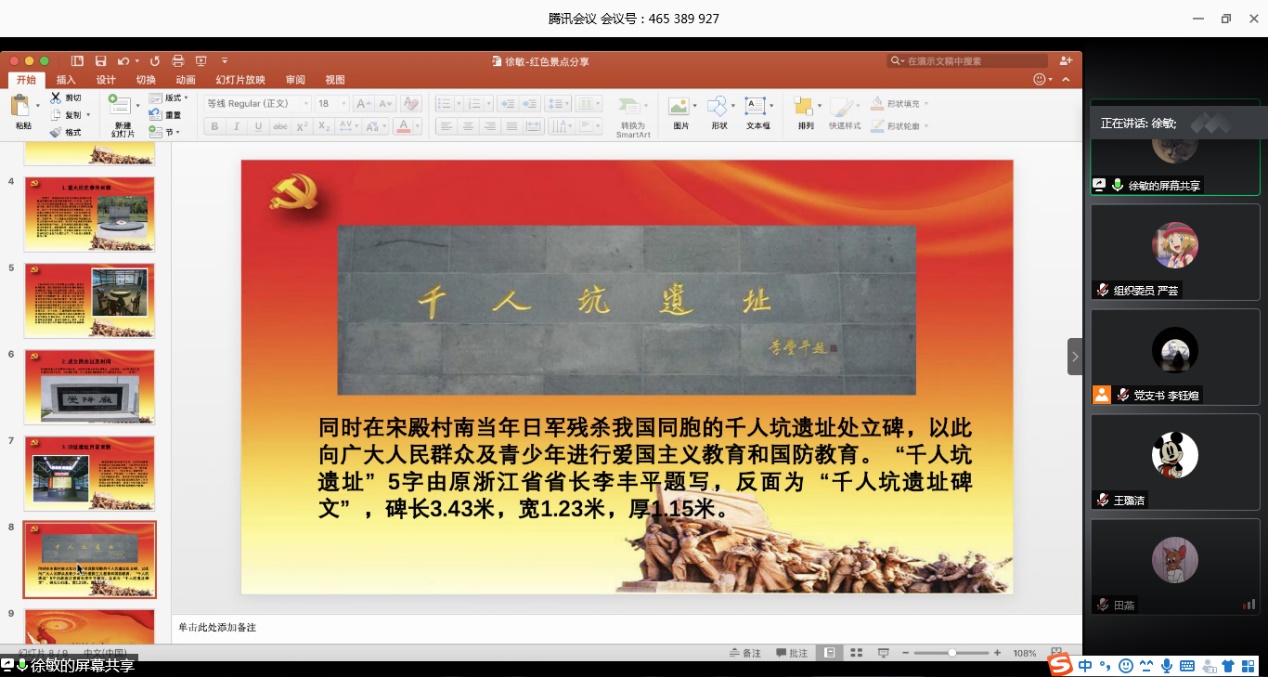
Task: Click the Arrange (排列) icon
Action: pos(804,107)
